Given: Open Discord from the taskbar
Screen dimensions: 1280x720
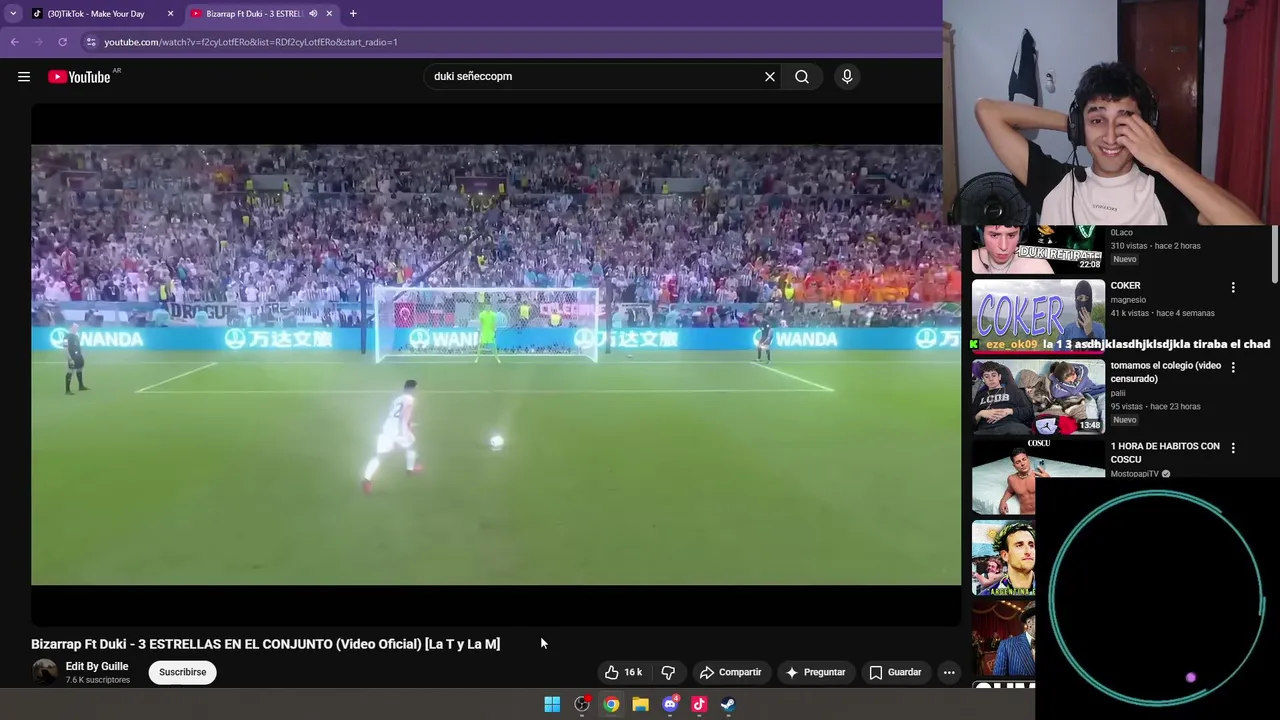Looking at the screenshot, I should coord(670,704).
